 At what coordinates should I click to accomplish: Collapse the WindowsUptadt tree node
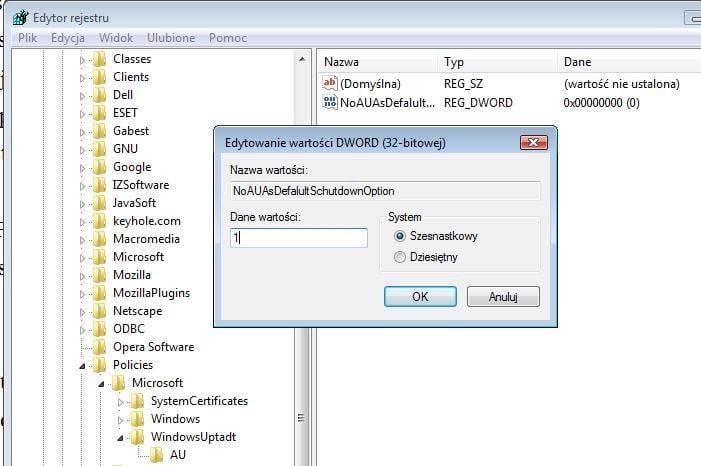click(x=120, y=438)
